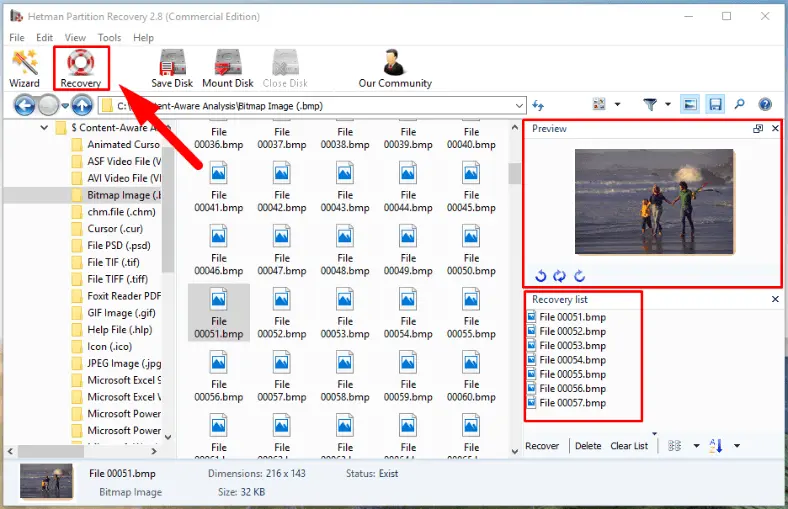
Task: Click the search magnifier icon
Action: [740, 105]
